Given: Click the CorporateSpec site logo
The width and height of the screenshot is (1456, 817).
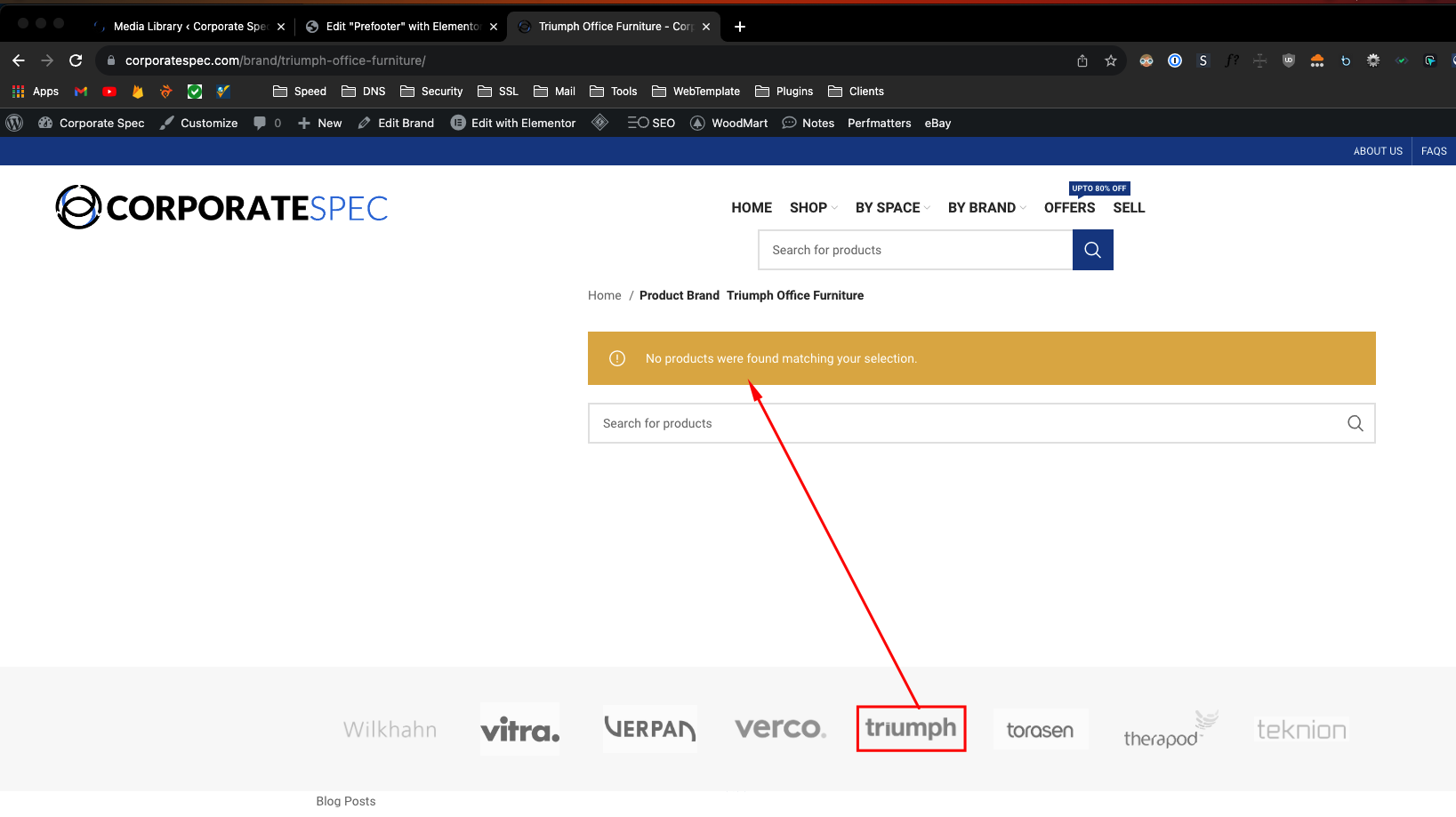Looking at the screenshot, I should 221,207.
